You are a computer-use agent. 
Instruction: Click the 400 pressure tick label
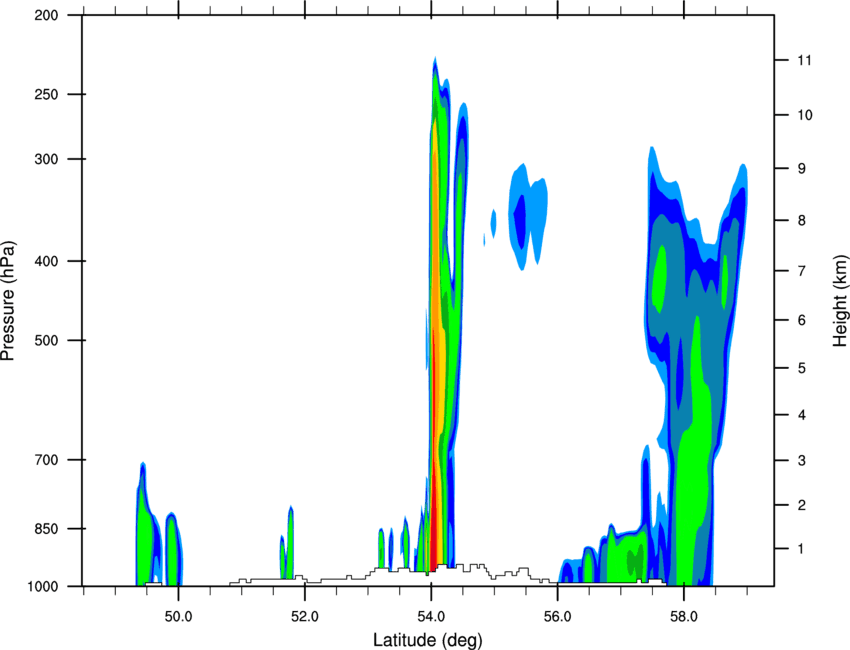pyautogui.click(x=47, y=261)
